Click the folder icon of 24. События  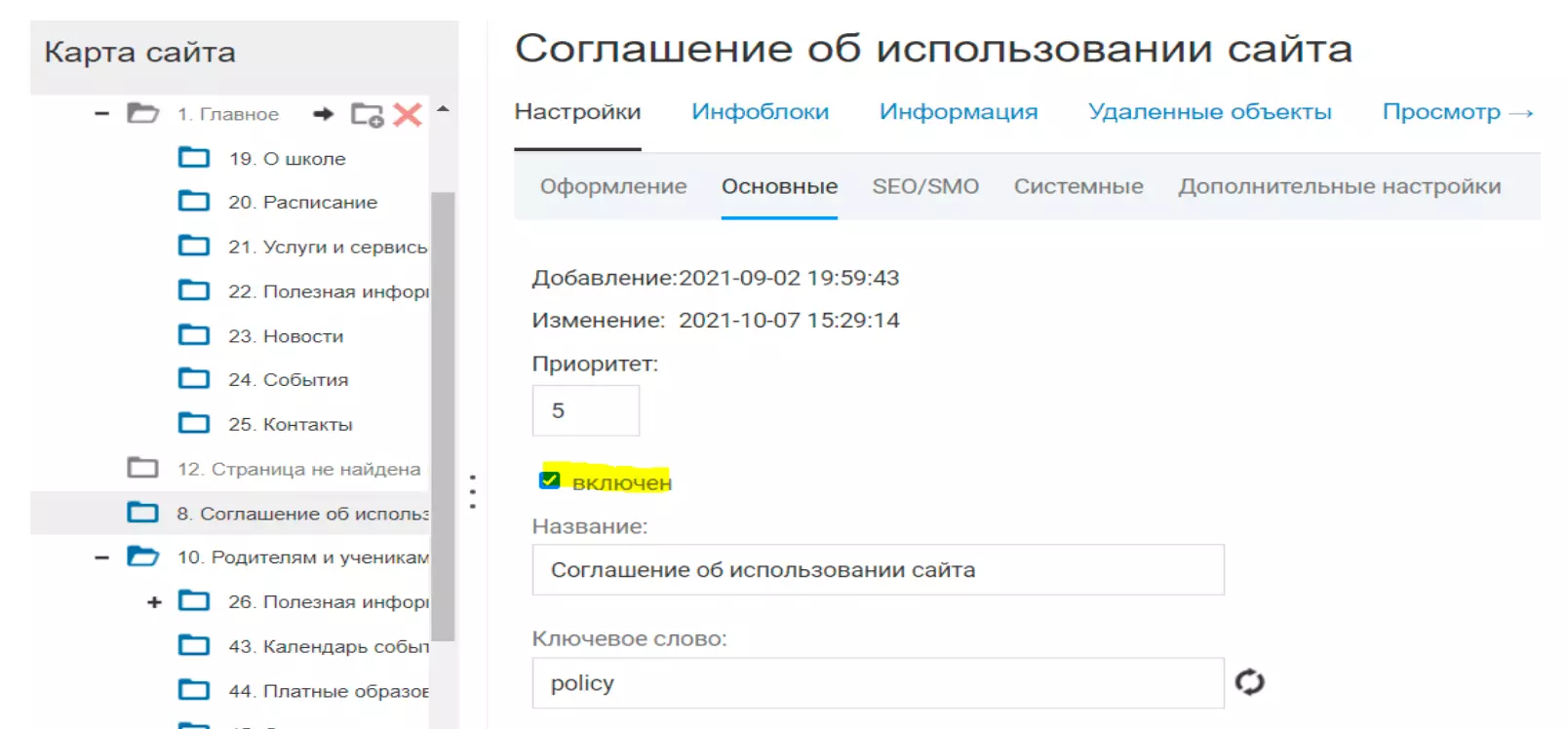194,378
